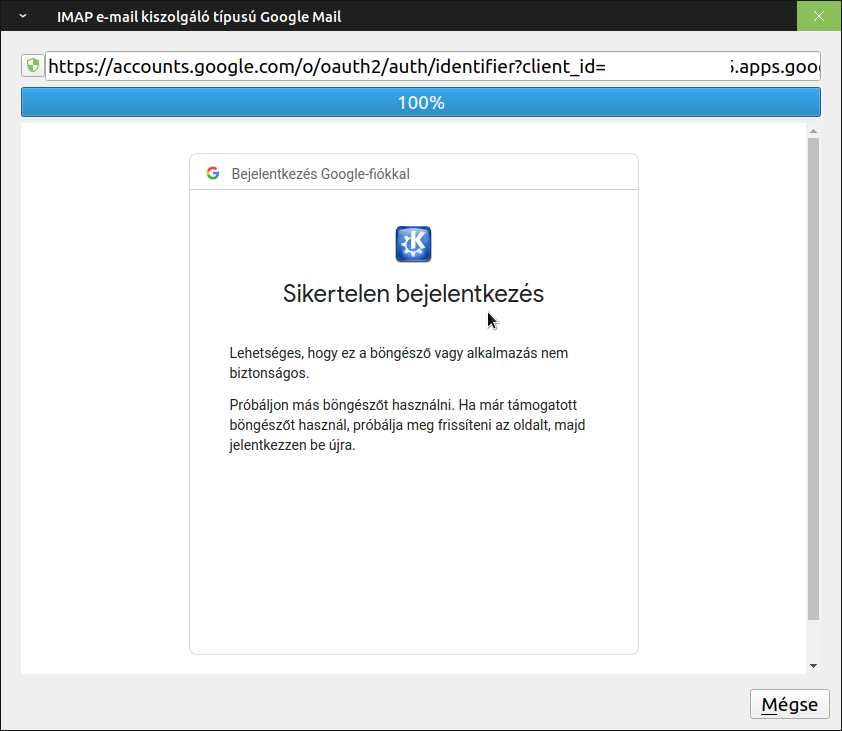The width and height of the screenshot is (842, 731).
Task: Click the 100% loading progress bar
Action: pyautogui.click(x=421, y=102)
